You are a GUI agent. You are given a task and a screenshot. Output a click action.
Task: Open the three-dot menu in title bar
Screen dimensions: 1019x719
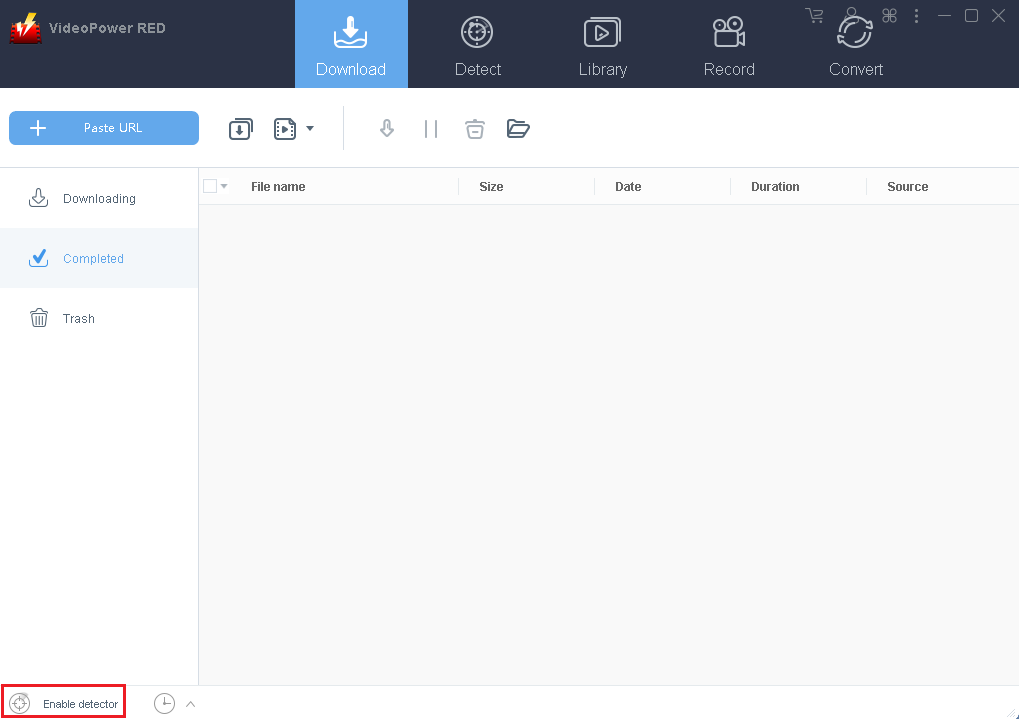pos(916,16)
